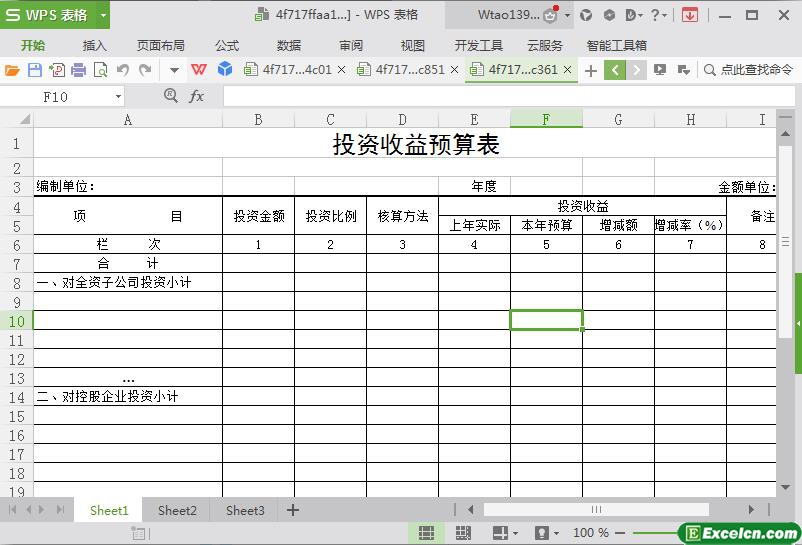Screen dimensions: 802x545
Task: Open the 插入 ribbon tab
Action: coord(95,46)
